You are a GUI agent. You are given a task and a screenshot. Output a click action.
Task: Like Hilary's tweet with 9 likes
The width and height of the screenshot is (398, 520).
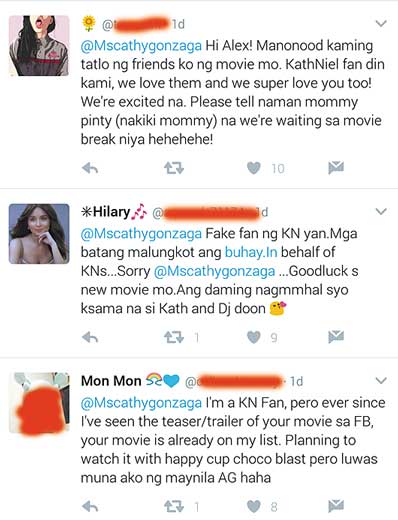pyautogui.click(x=254, y=338)
